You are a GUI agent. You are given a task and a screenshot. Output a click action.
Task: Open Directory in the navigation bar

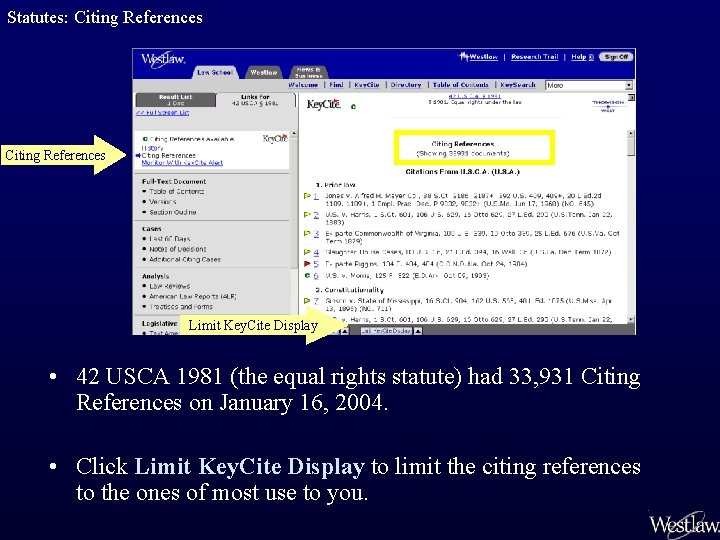coord(406,85)
